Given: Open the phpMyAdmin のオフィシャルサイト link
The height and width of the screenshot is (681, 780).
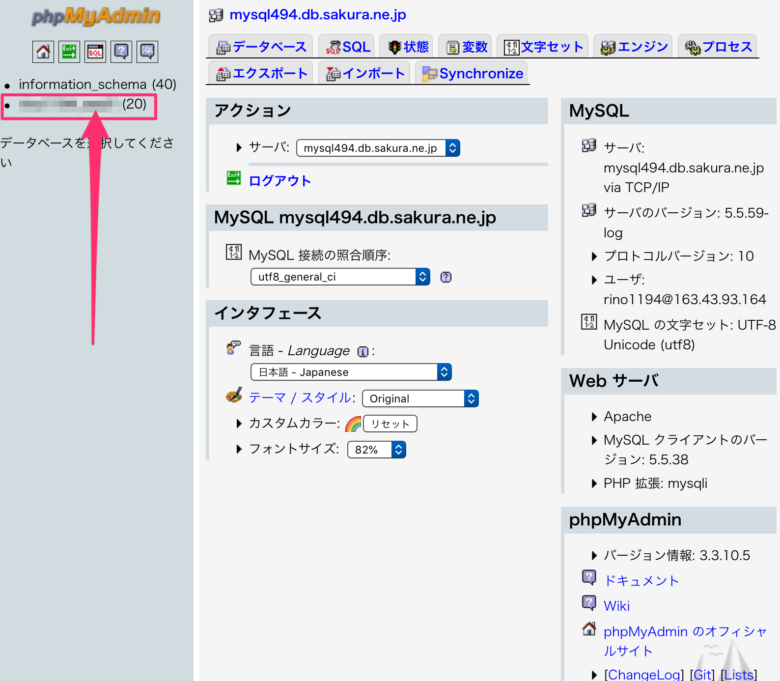Looking at the screenshot, I should coord(685,641).
